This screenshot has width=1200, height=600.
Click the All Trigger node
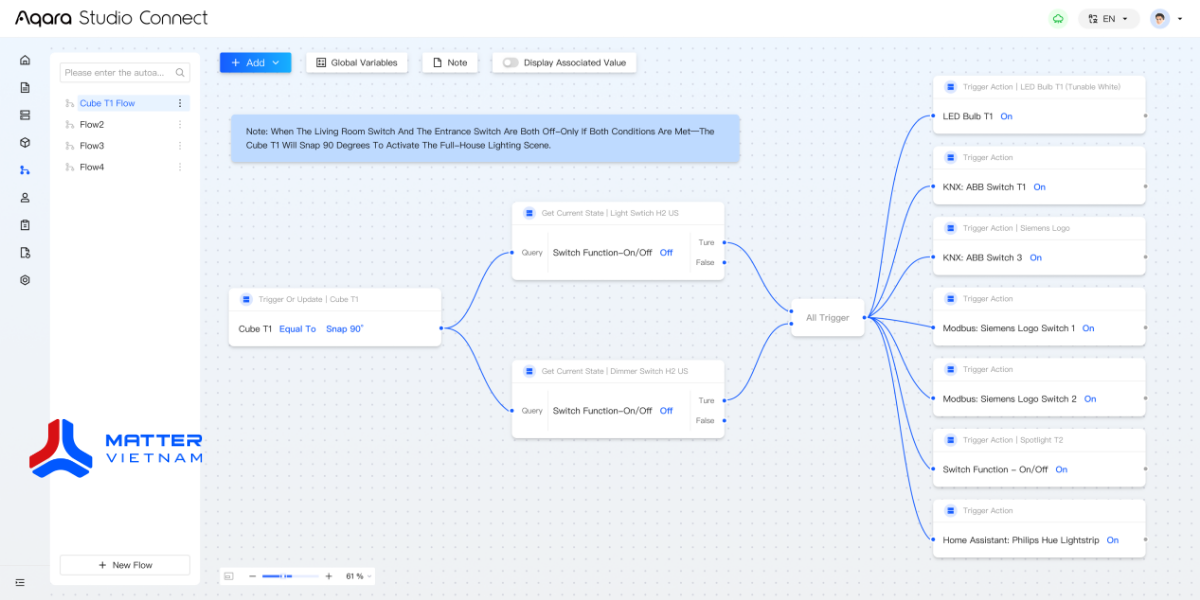(828, 318)
